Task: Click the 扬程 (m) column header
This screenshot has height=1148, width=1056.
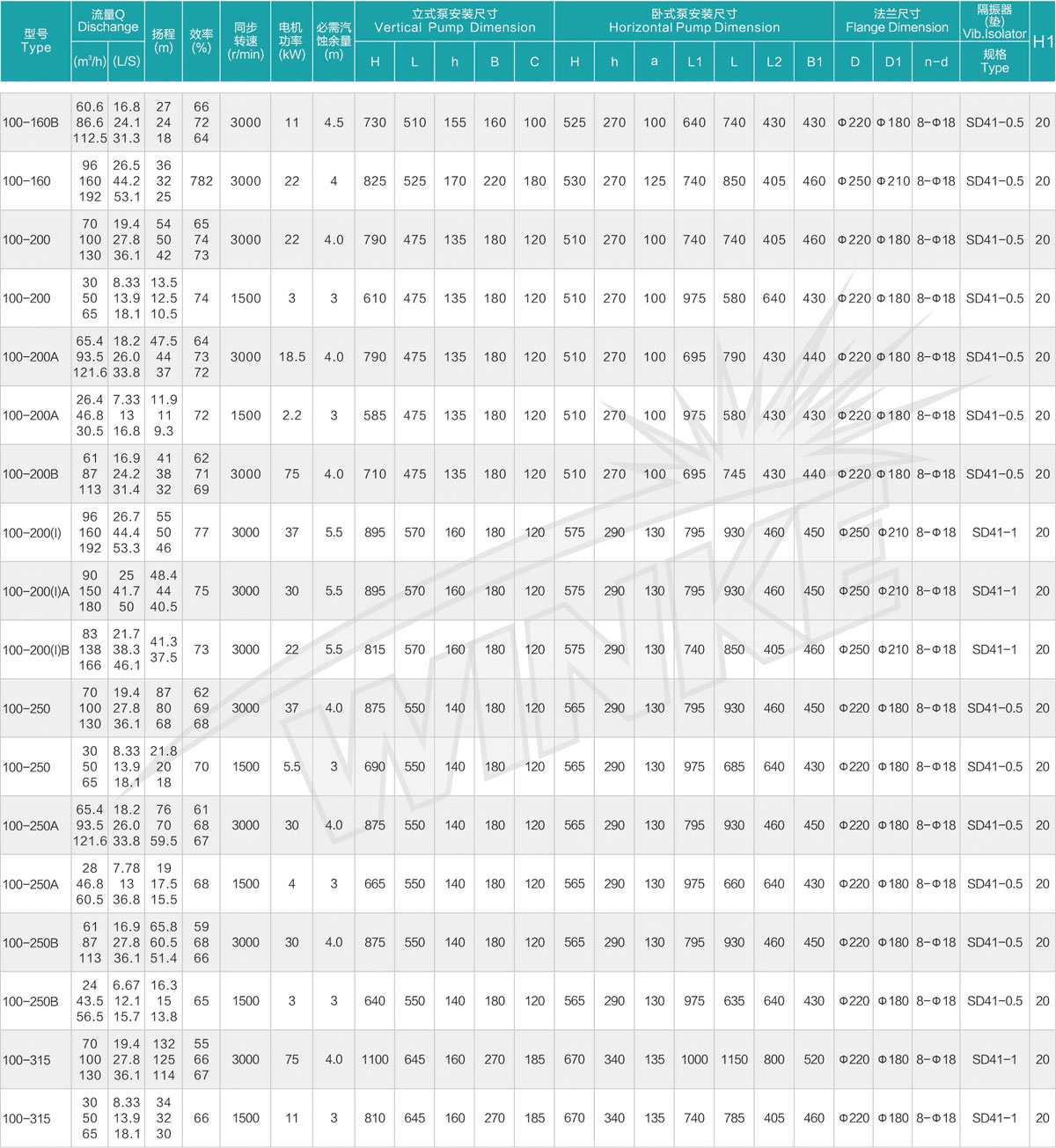Action: 164,40
